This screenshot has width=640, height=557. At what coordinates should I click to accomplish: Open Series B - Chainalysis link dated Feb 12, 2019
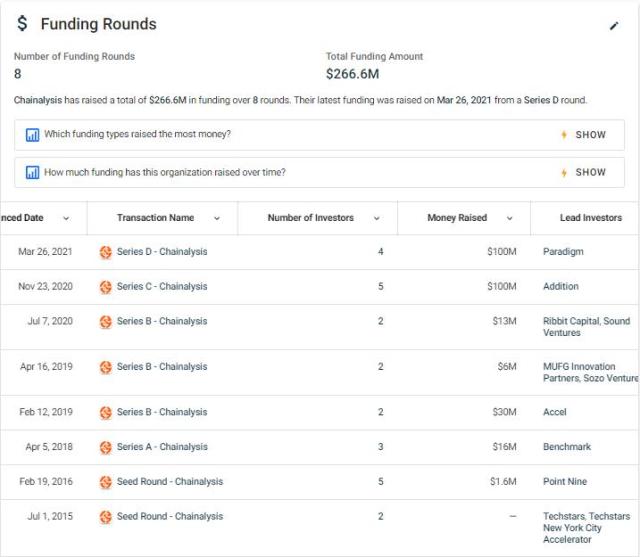(162, 412)
